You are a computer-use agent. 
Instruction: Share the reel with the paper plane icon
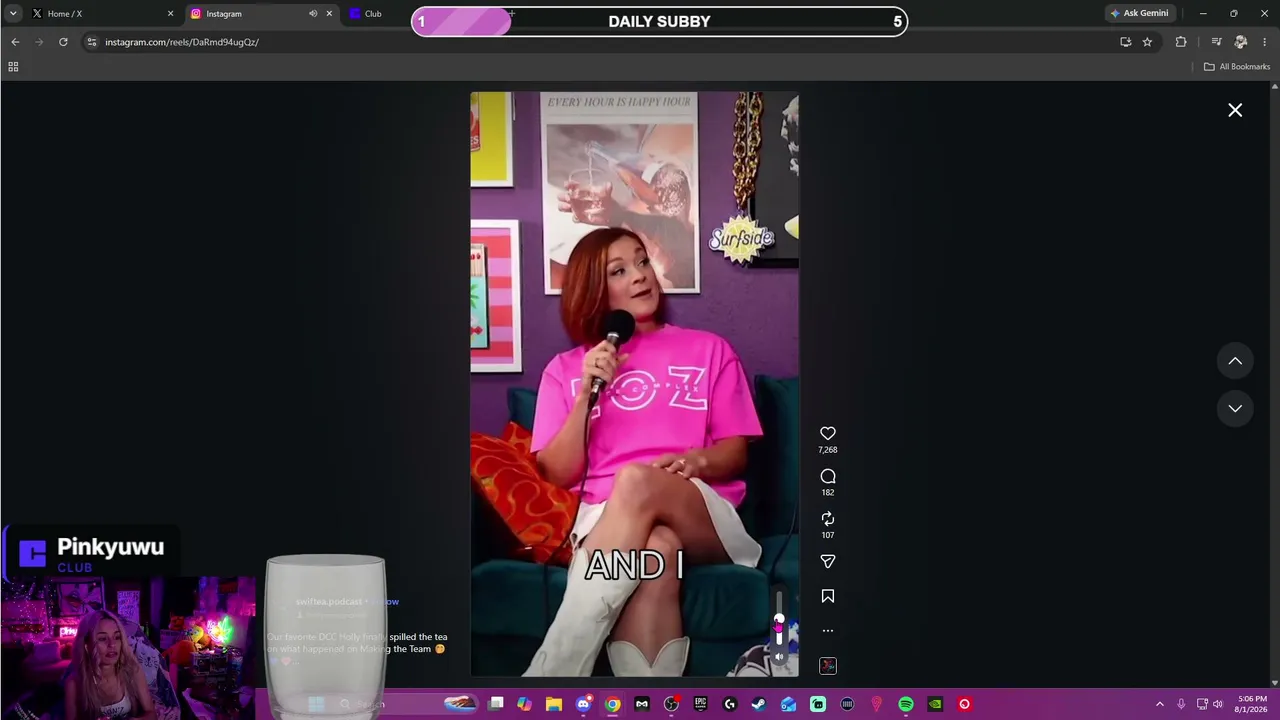coord(828,562)
